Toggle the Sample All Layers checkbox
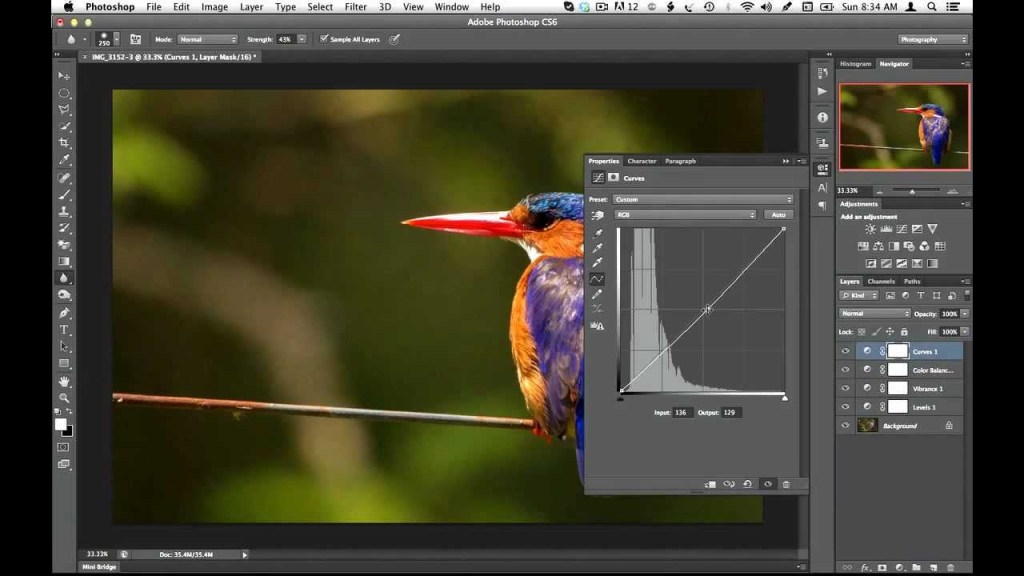This screenshot has width=1024, height=576. [x=324, y=40]
